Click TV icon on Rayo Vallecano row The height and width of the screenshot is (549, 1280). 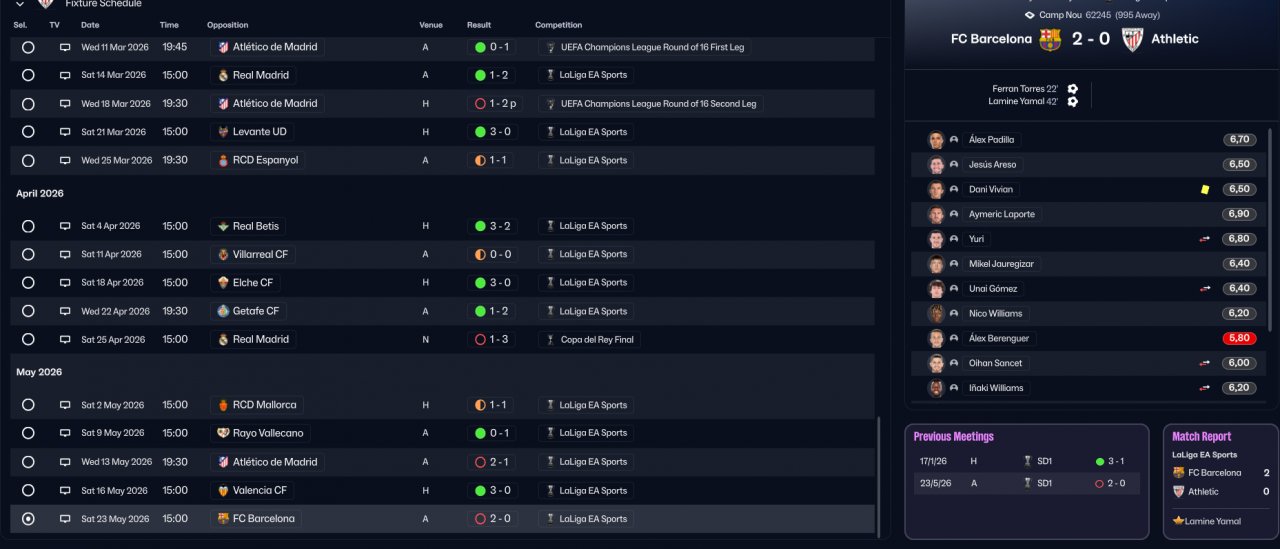tap(65, 433)
